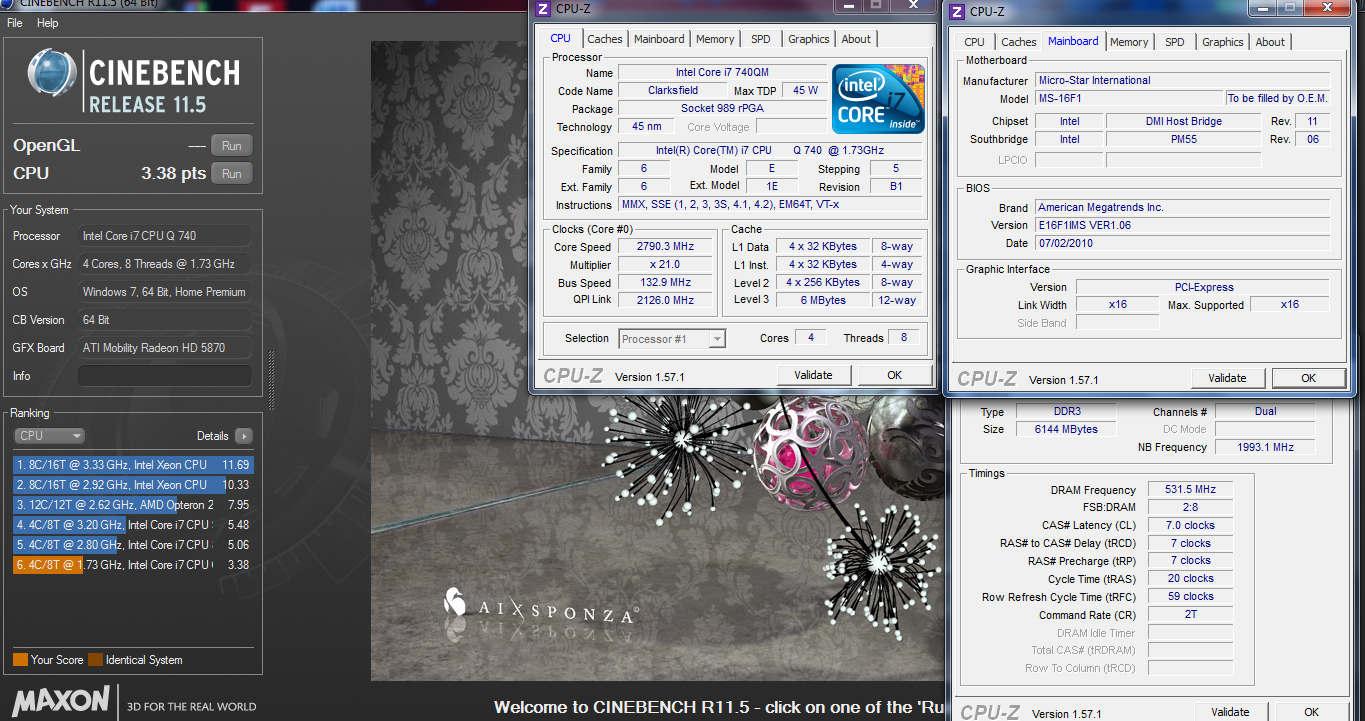Click the processor Name field Intel Core i7 740QM
Viewport: 1365px width, 721px height.
(x=722, y=73)
